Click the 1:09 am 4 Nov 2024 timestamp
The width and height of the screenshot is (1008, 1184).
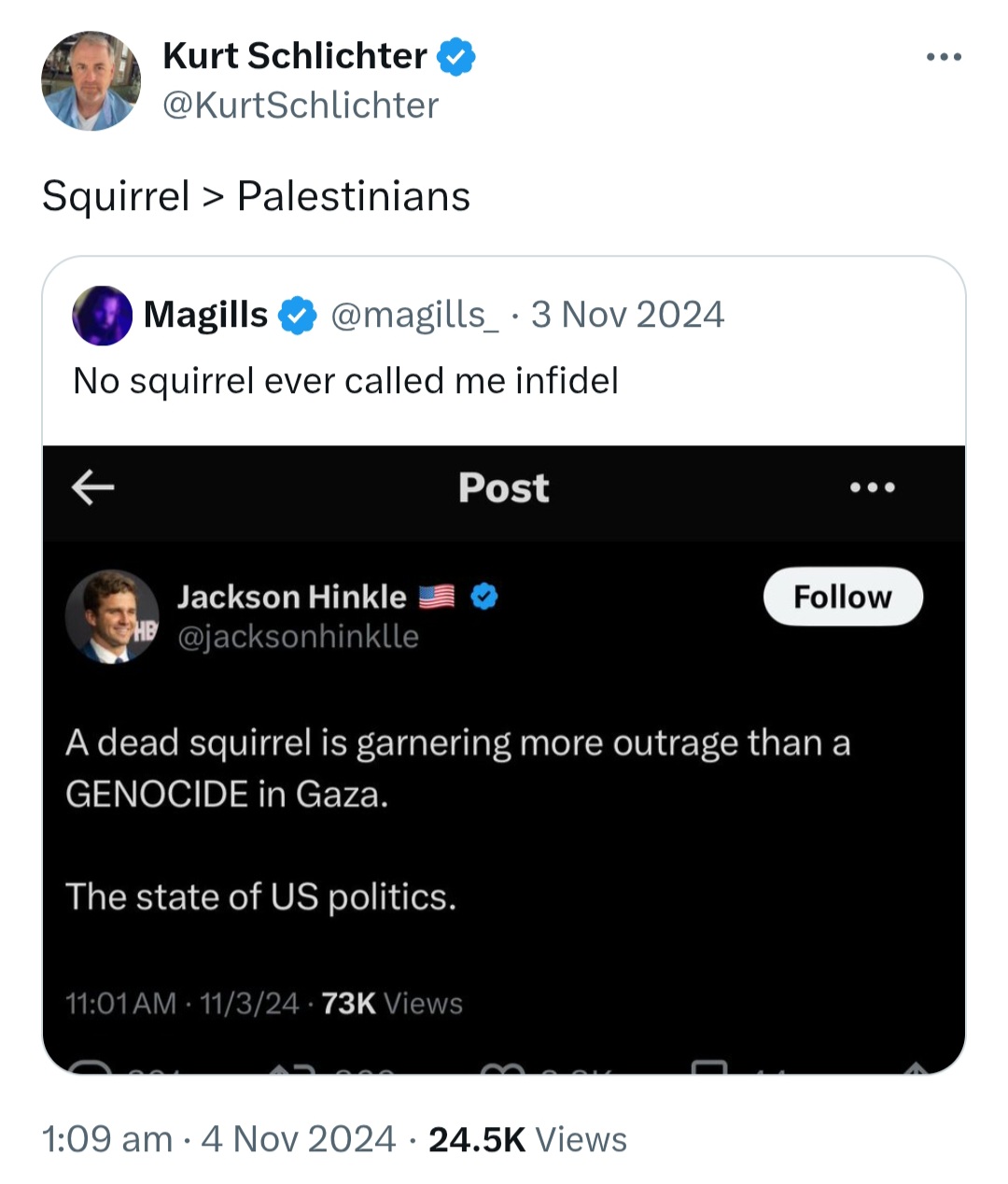tap(219, 1139)
